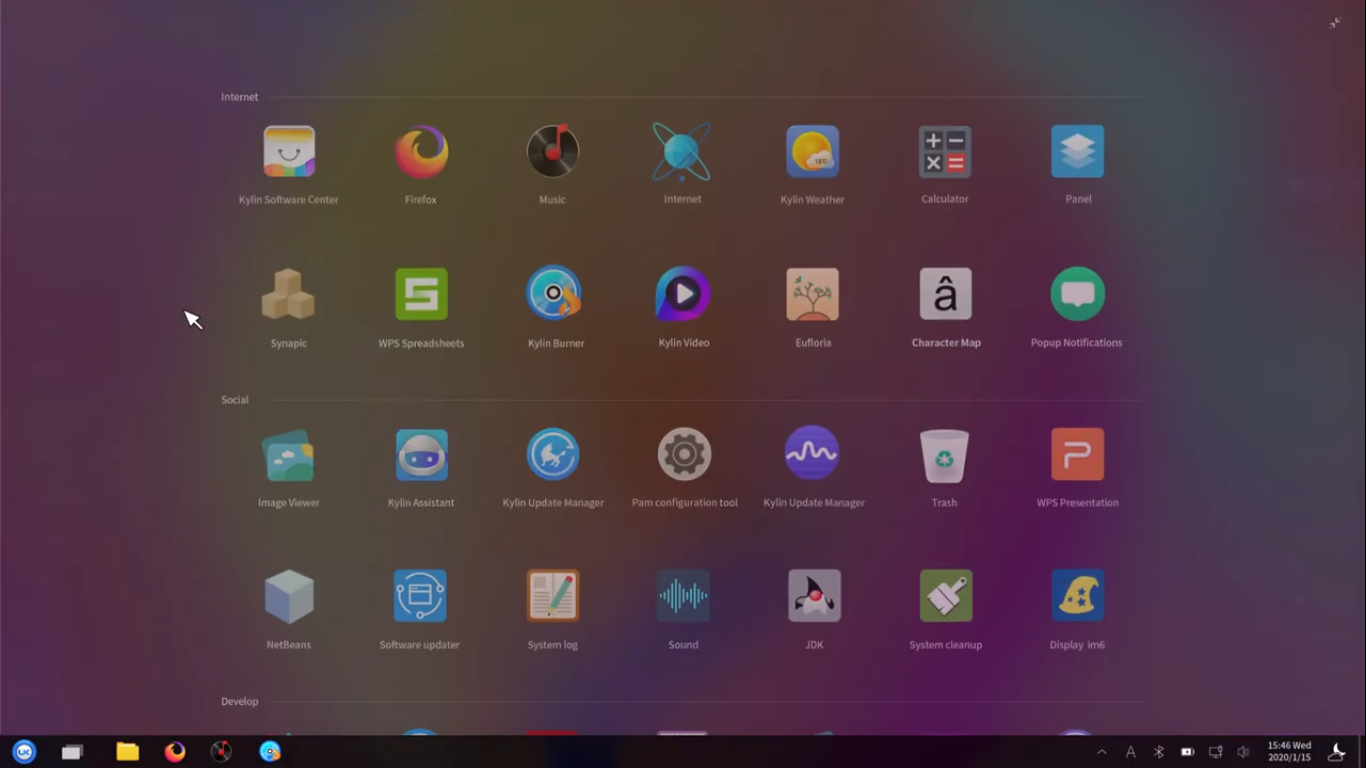Screen dimensions: 1366x768
Task: Launch WPS Presentation
Action: [x=1077, y=453]
